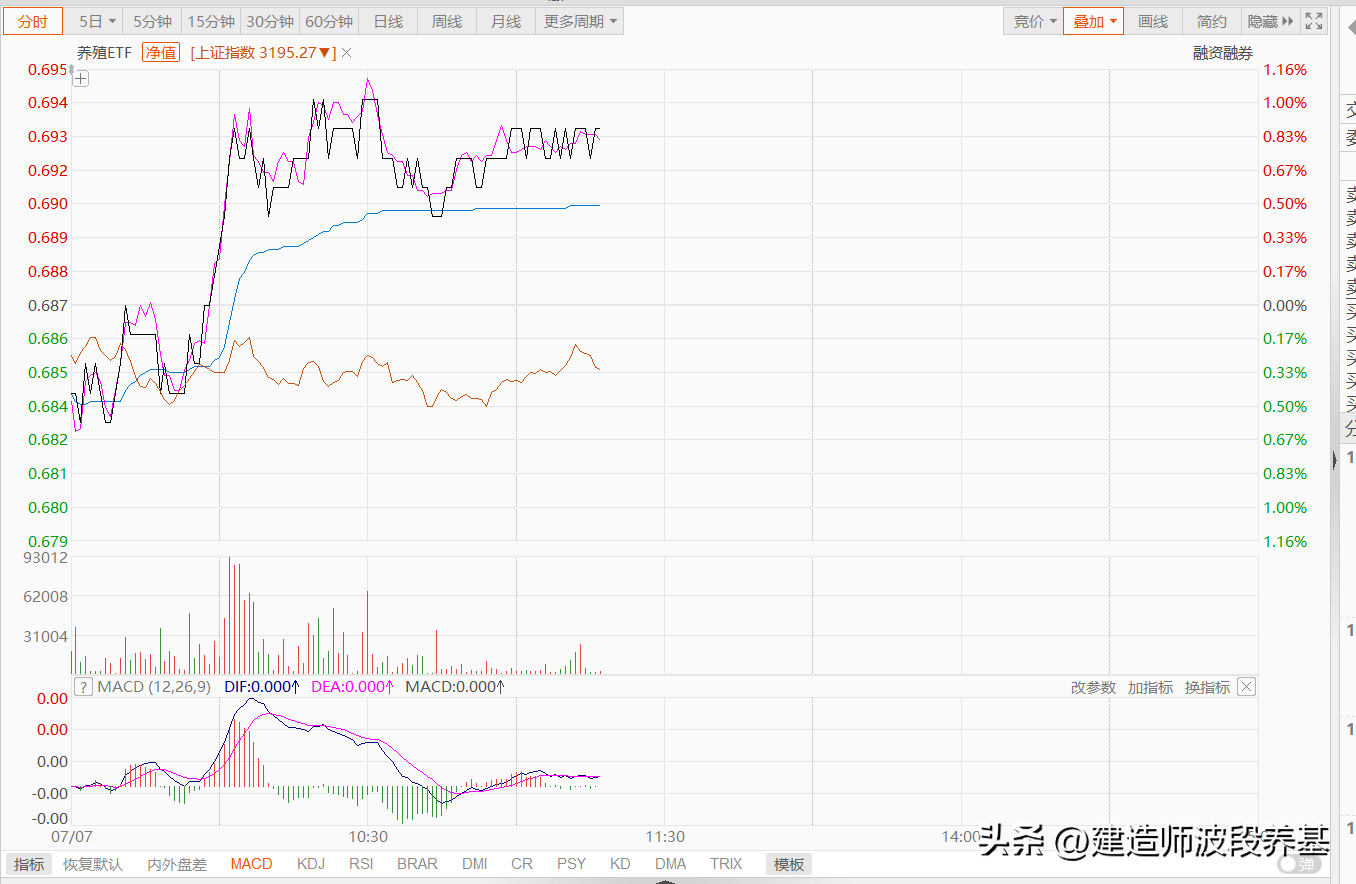Viewport: 1356px width, 884px height.
Task: Hide the right panel via 隐藏
Action: point(1270,21)
